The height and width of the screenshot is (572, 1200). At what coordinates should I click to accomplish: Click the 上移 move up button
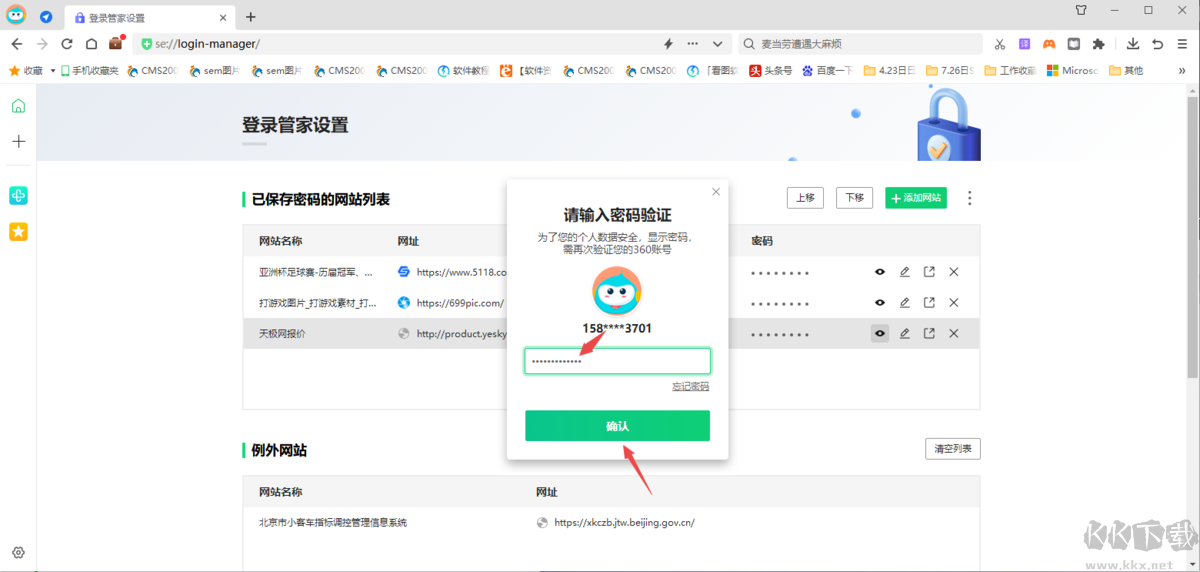[805, 198]
